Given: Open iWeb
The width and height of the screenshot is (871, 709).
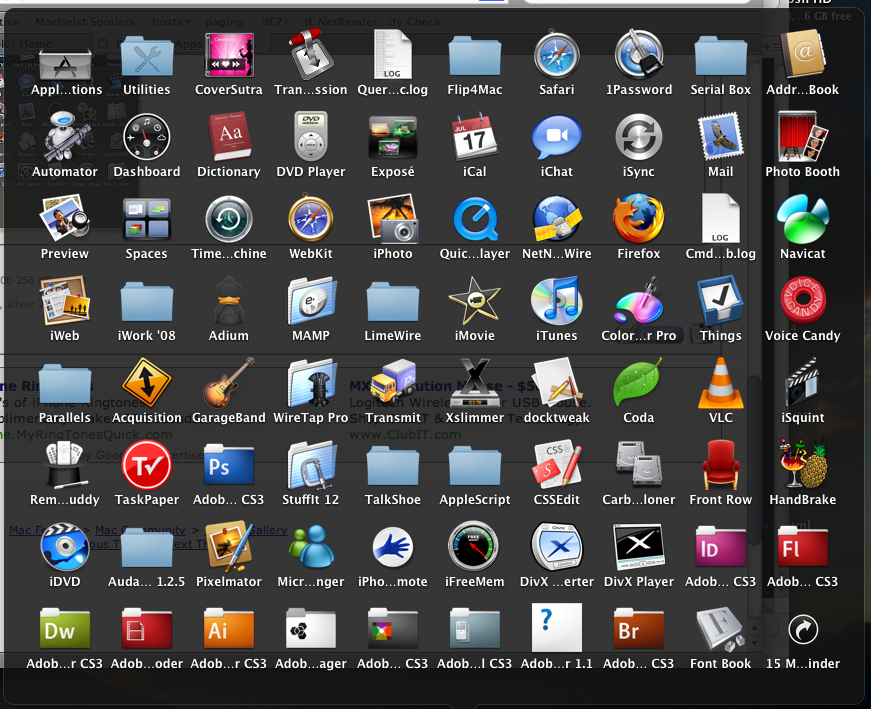Looking at the screenshot, I should (65, 301).
